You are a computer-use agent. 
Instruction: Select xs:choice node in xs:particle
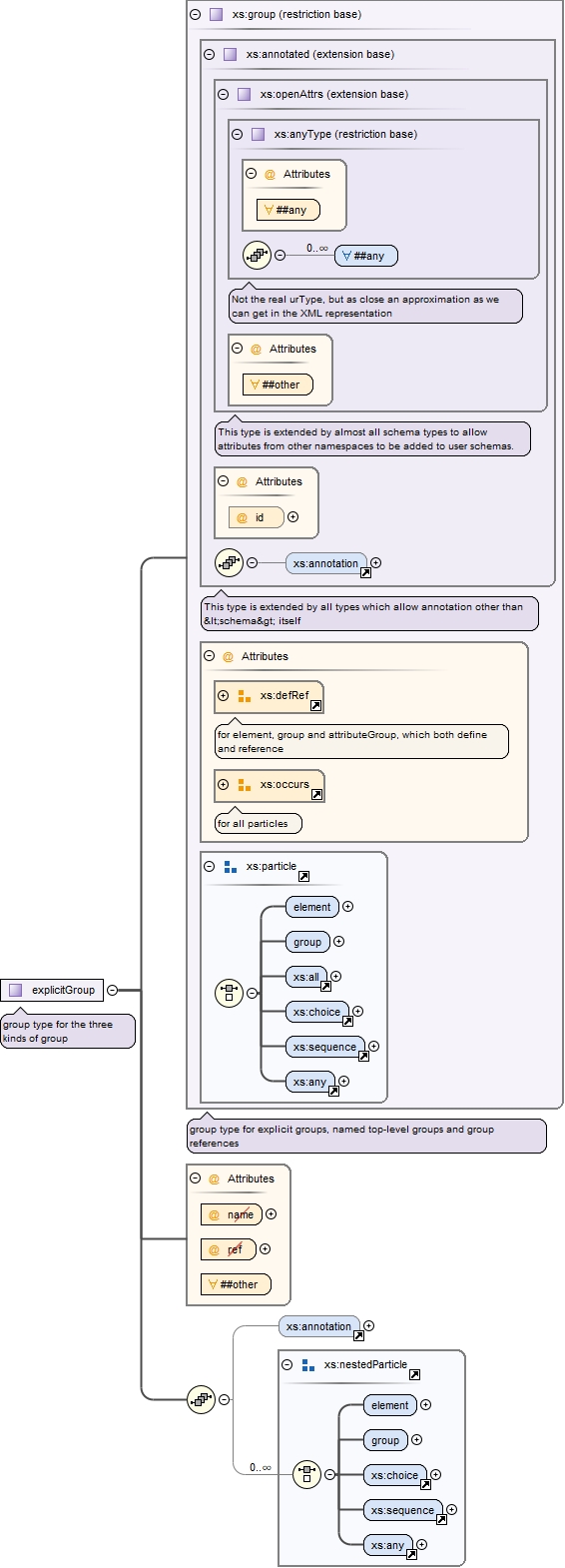click(317, 1012)
